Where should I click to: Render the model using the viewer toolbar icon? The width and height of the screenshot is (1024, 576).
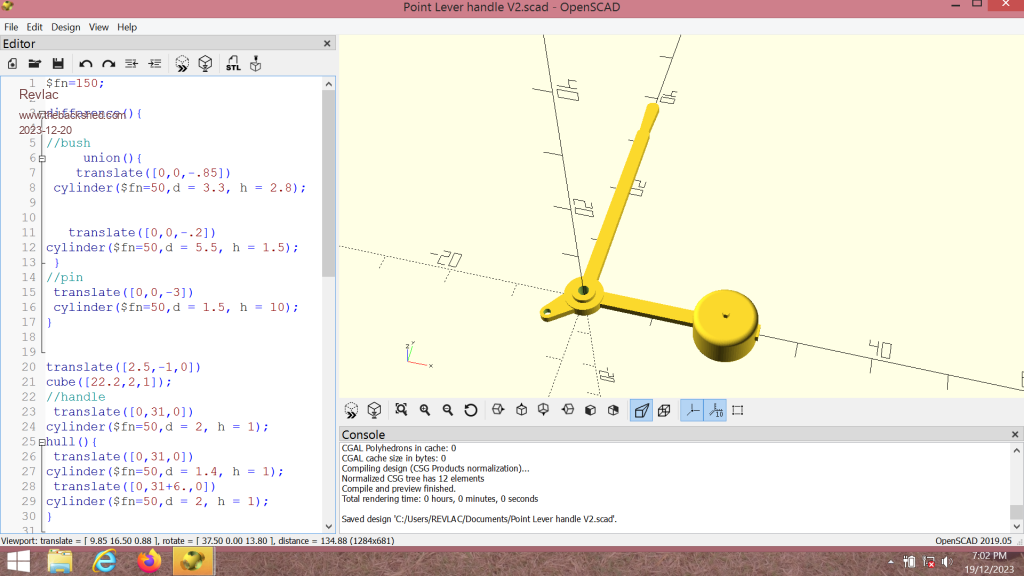click(x=374, y=410)
